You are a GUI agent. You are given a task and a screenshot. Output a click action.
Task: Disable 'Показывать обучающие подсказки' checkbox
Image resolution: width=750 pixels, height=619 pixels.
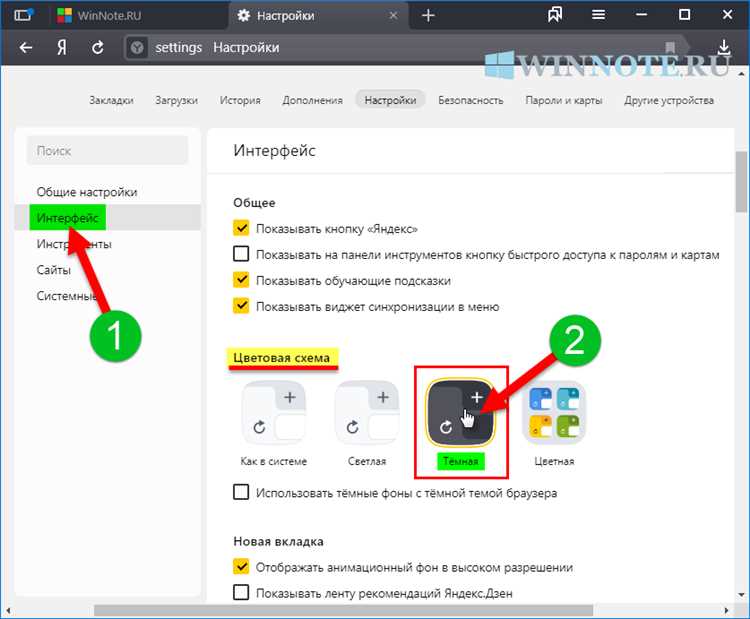point(241,280)
